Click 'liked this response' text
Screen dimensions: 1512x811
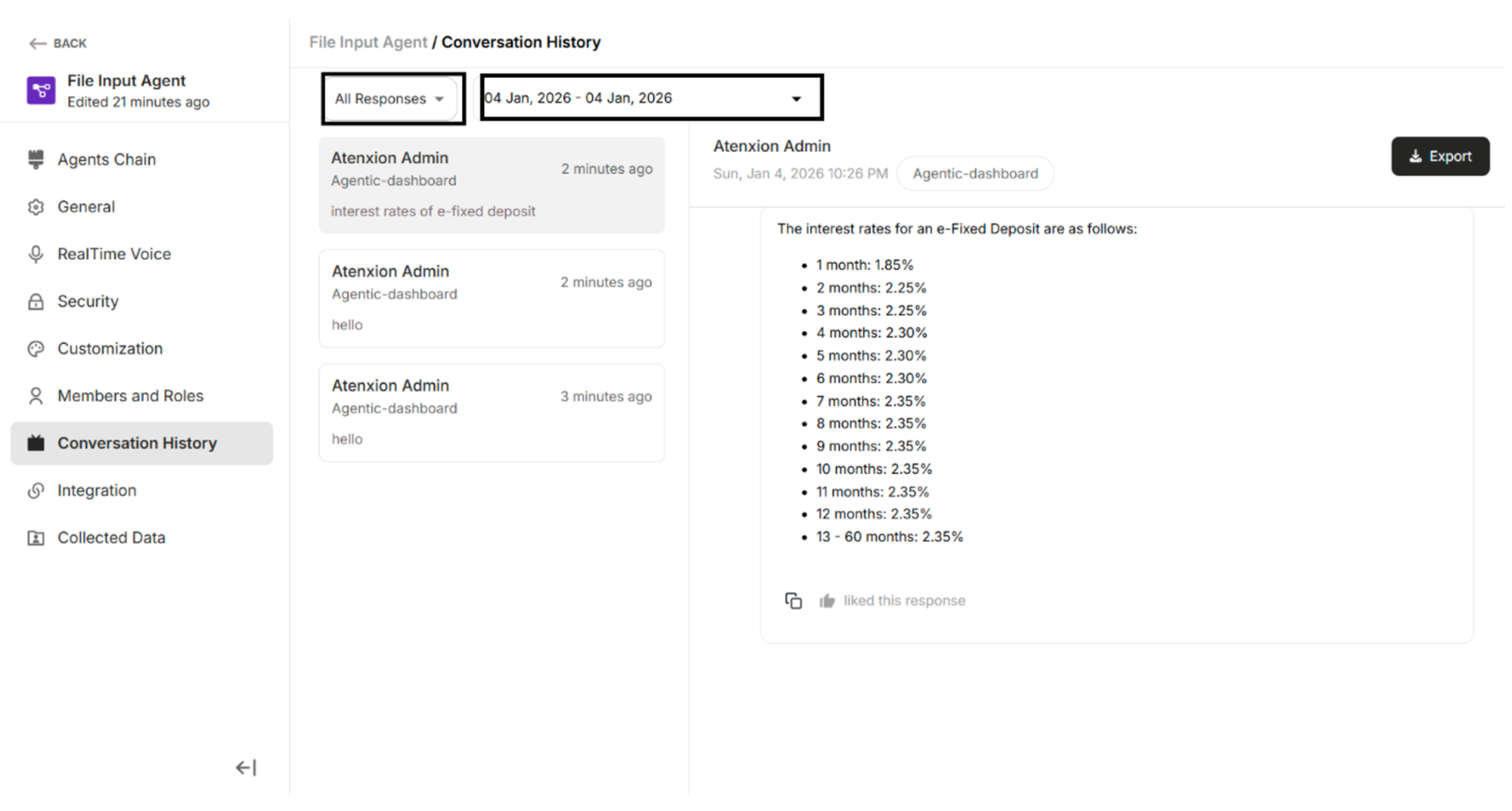tap(904, 601)
